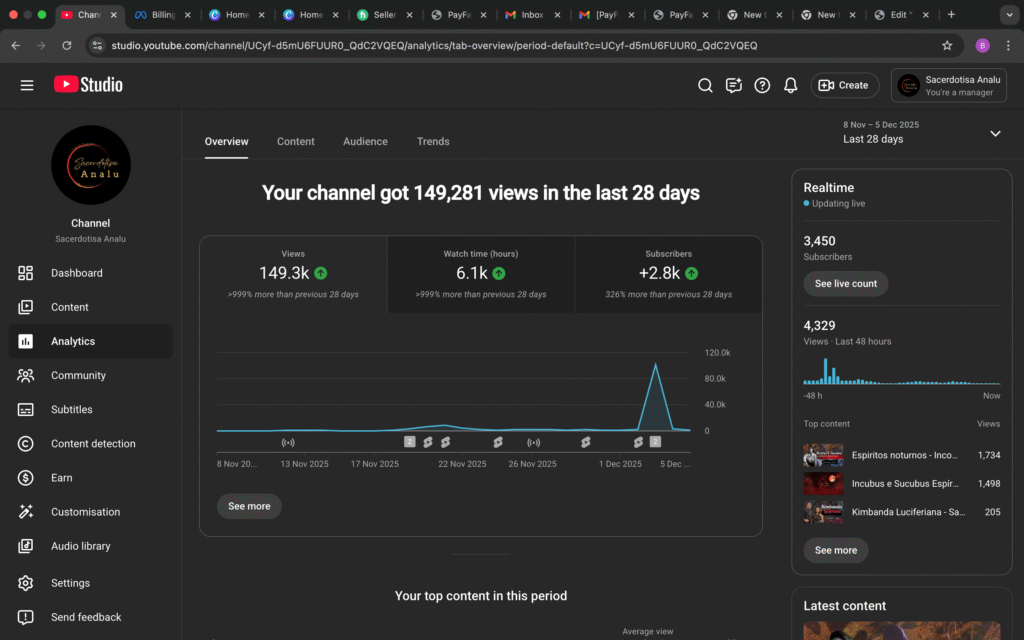
Task: Click the search magnifier icon
Action: point(705,85)
